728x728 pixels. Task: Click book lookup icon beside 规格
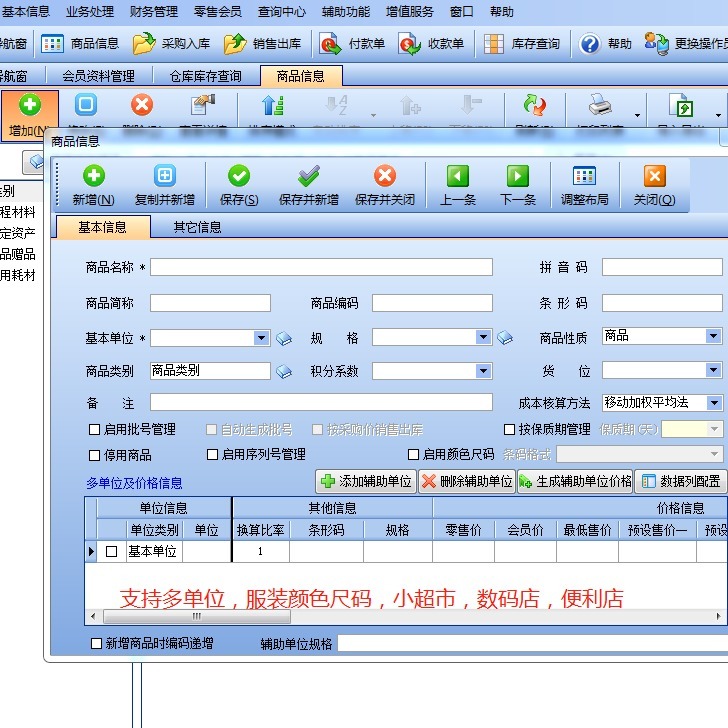click(505, 338)
